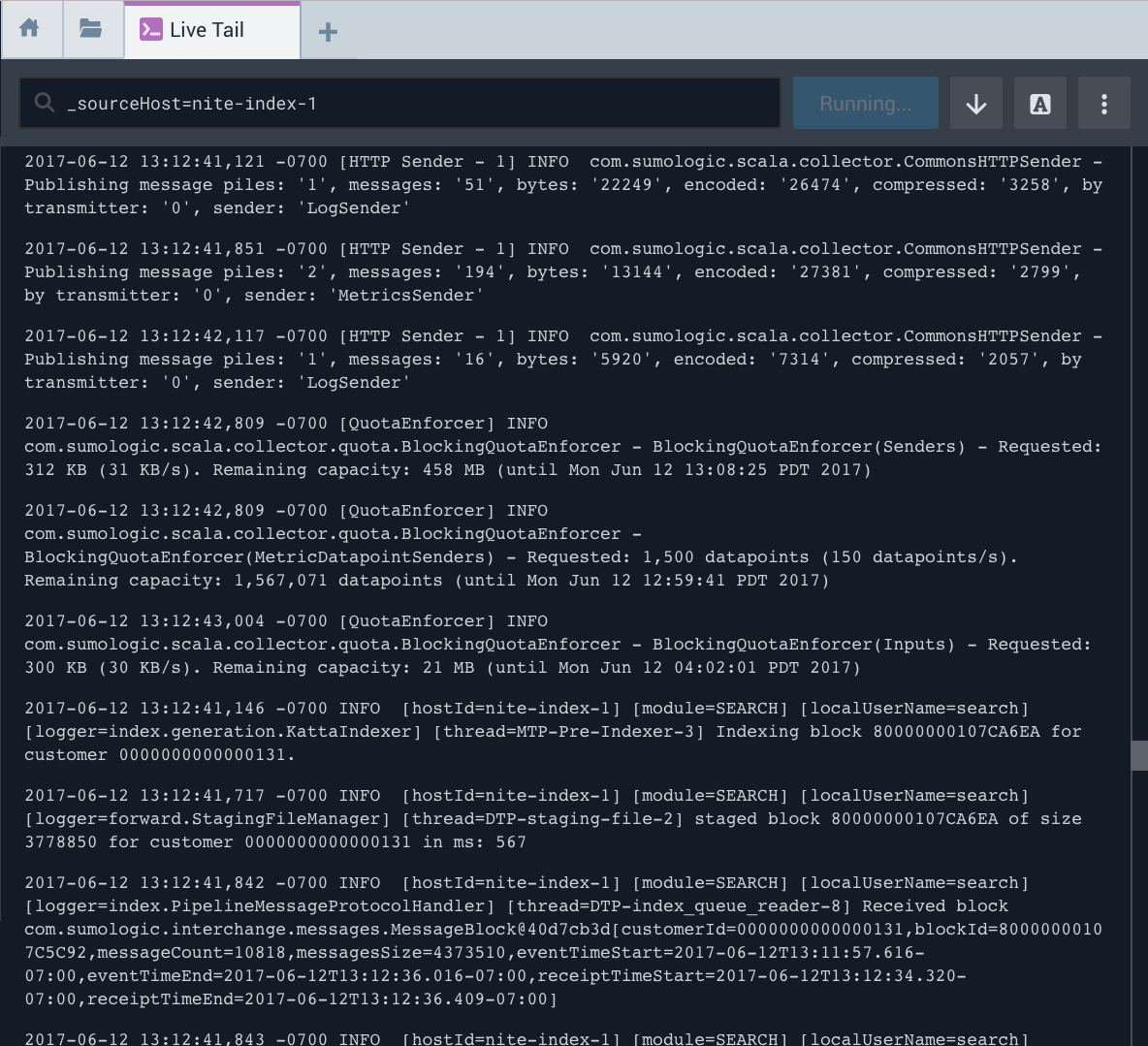
Task: Select the 13:12:41,121 LogSender log entry
Action: pos(562,185)
